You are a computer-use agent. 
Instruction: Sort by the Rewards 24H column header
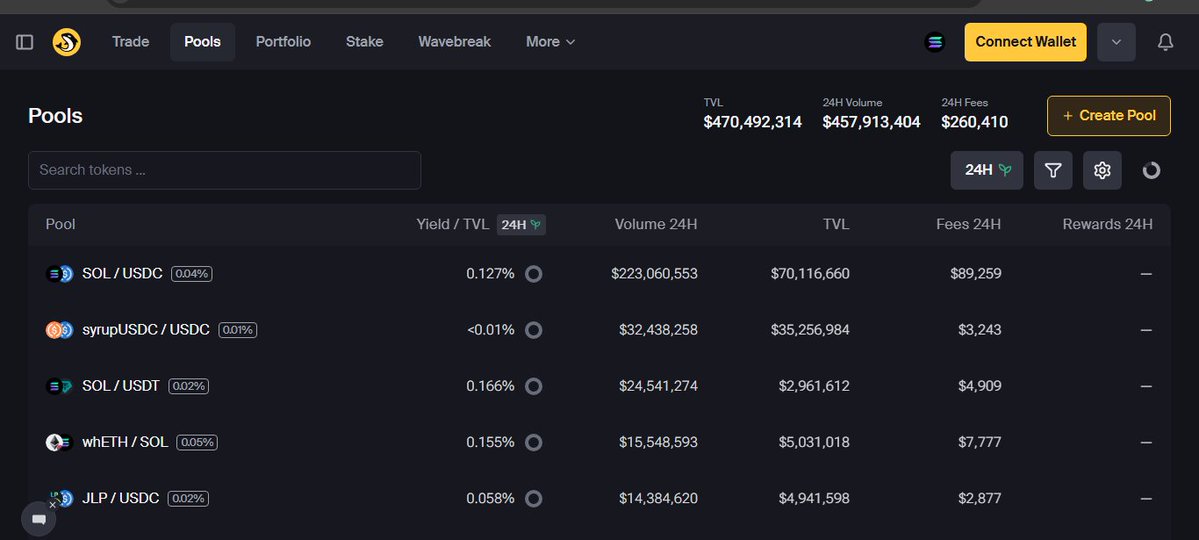pos(1107,225)
